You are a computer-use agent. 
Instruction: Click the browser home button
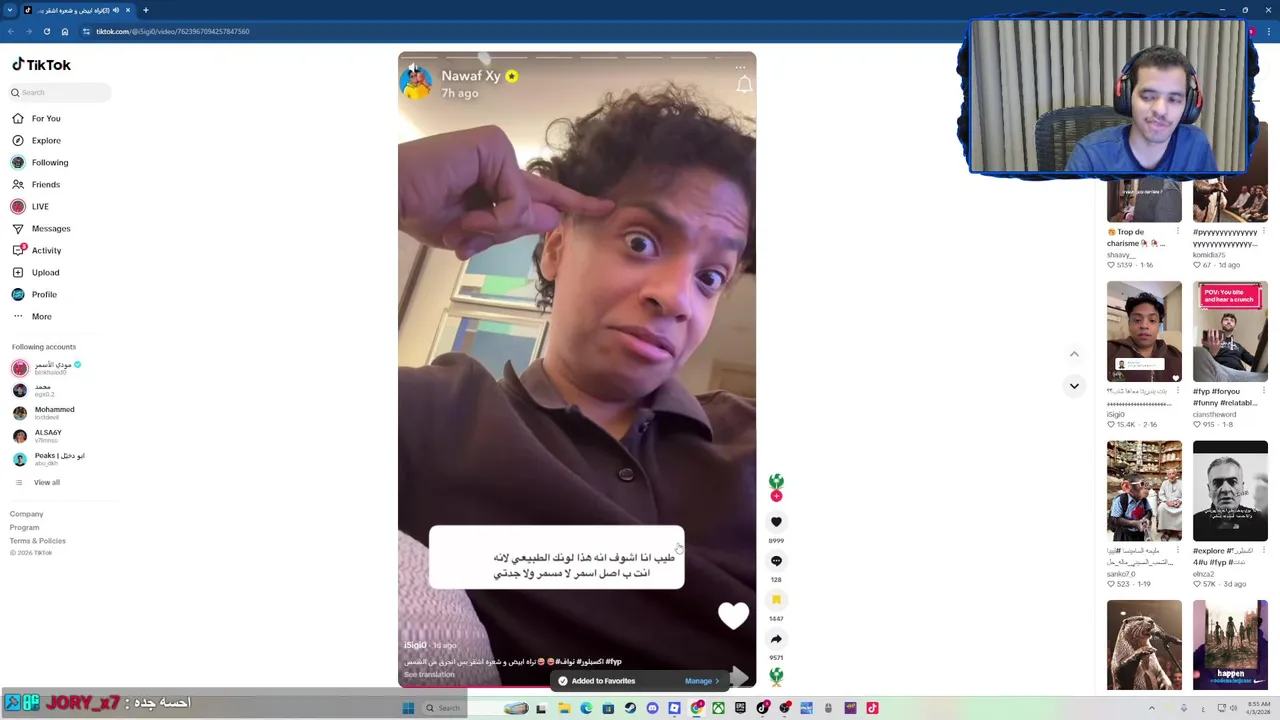click(64, 31)
